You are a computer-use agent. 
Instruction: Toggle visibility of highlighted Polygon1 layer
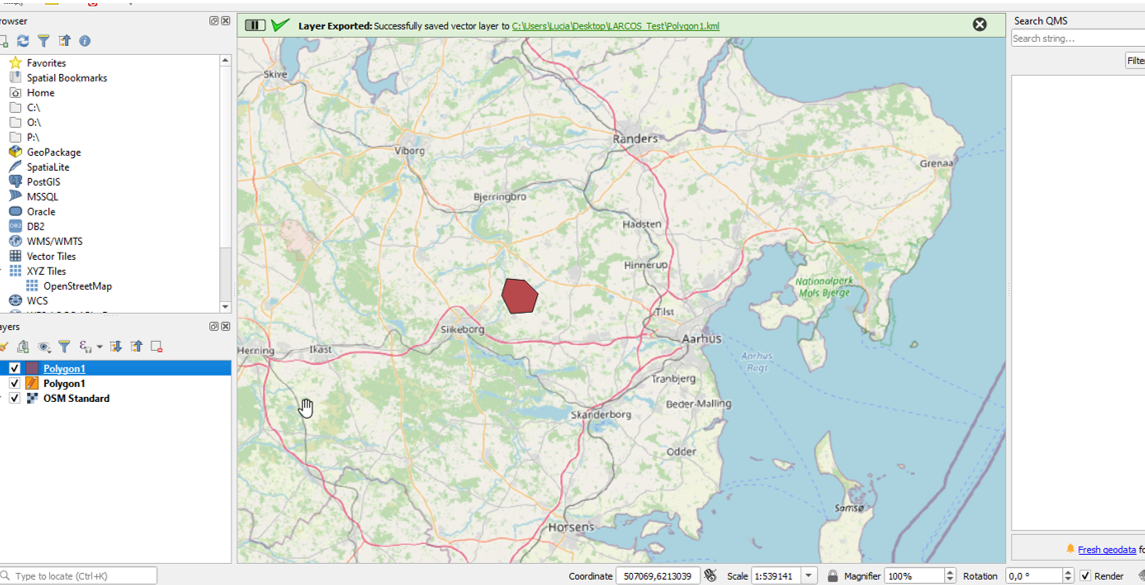pyautogui.click(x=14, y=369)
